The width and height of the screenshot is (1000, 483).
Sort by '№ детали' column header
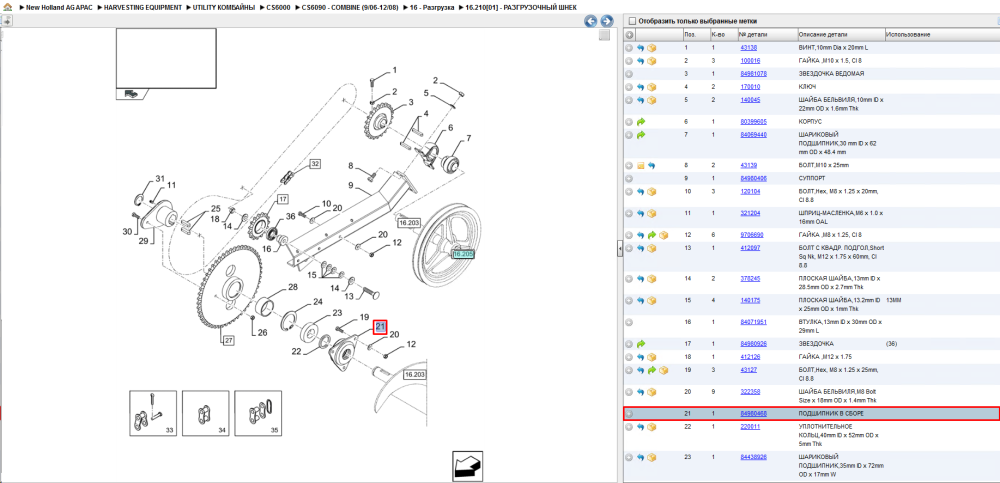767,34
